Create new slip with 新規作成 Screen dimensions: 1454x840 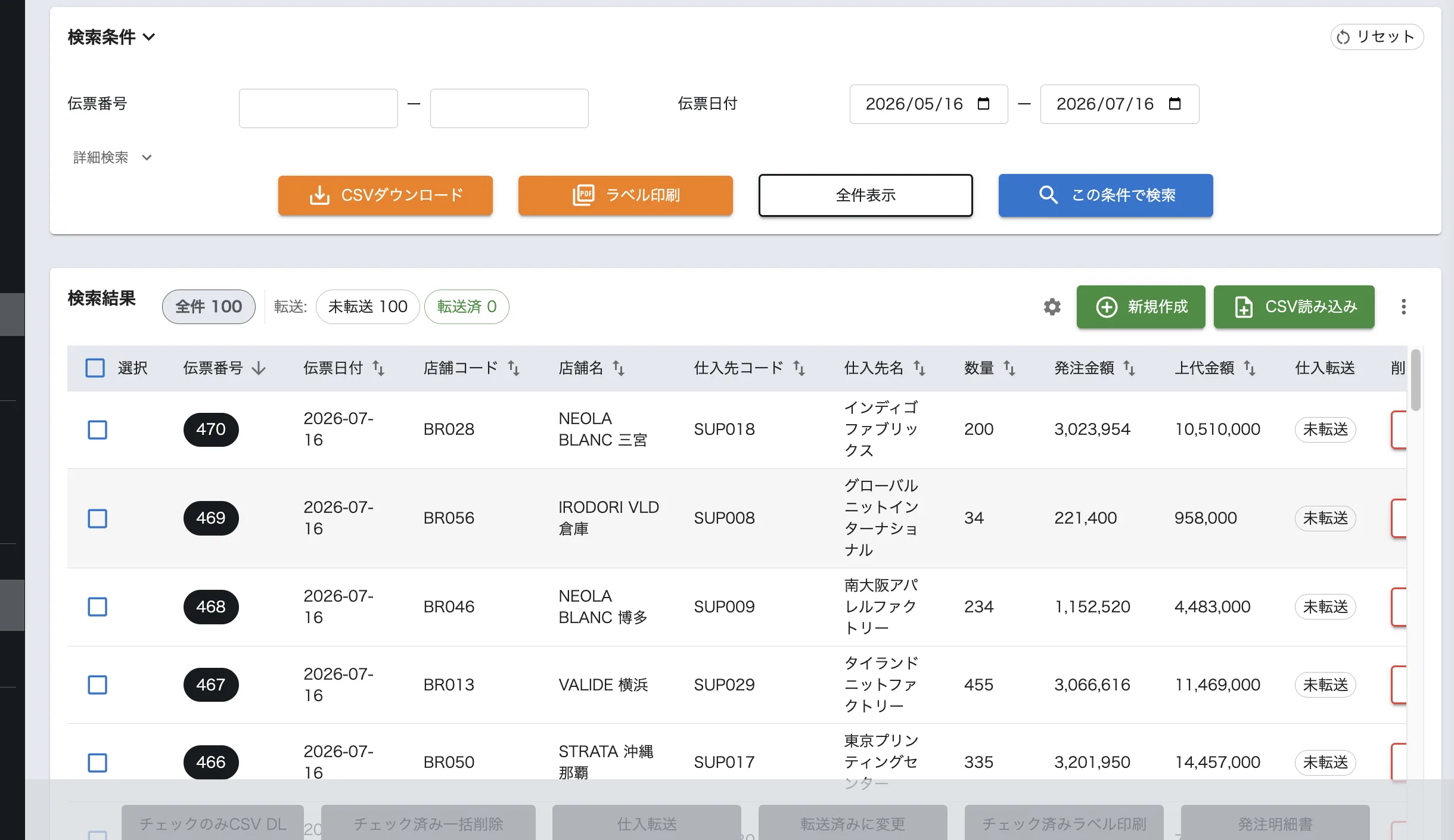1141,307
